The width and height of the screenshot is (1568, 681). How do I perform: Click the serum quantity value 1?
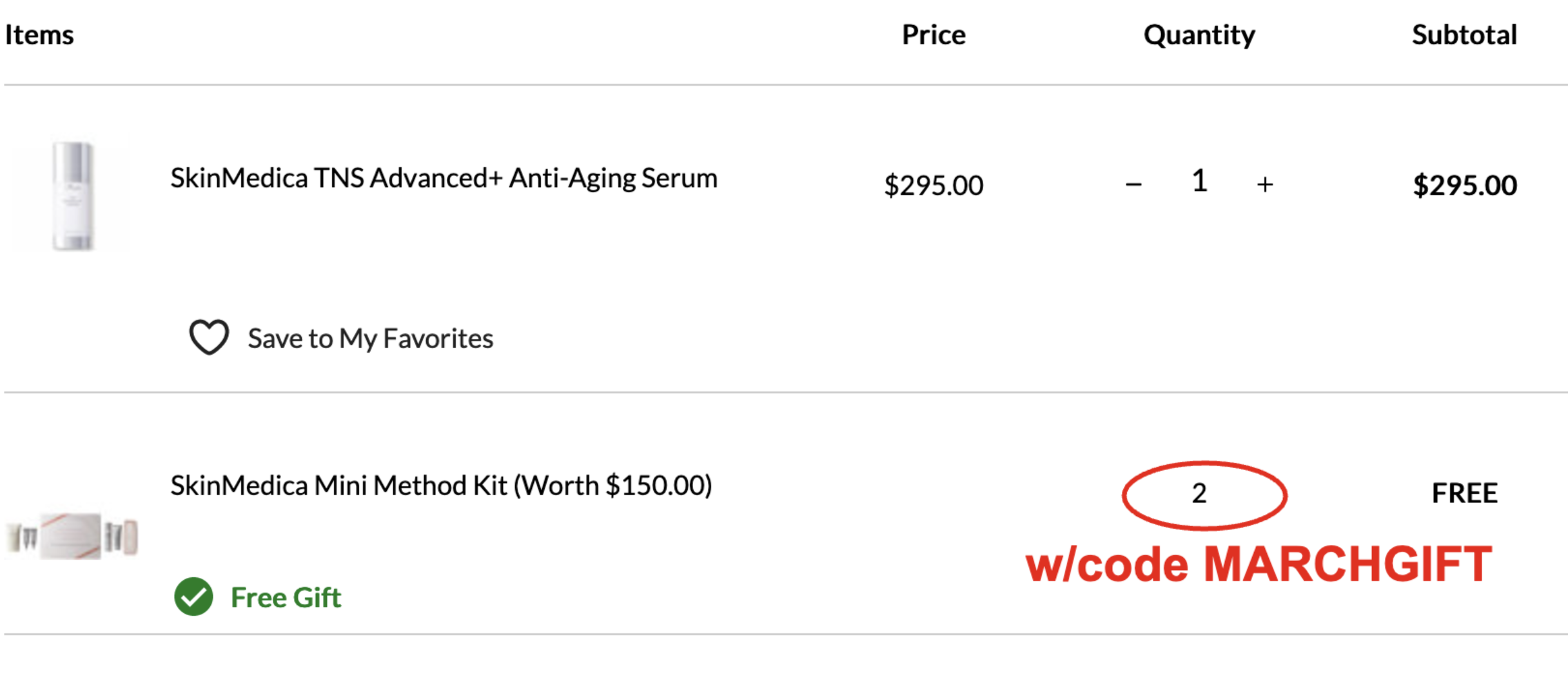[1199, 181]
